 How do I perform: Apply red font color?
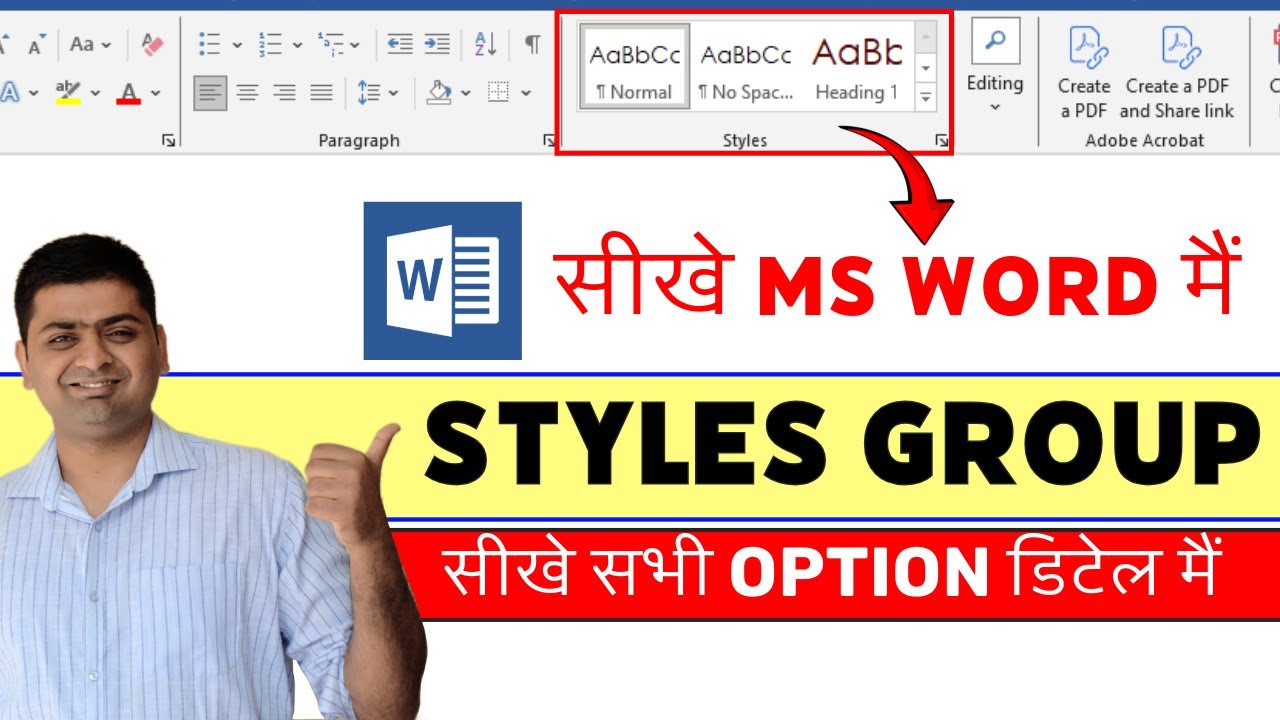128,93
